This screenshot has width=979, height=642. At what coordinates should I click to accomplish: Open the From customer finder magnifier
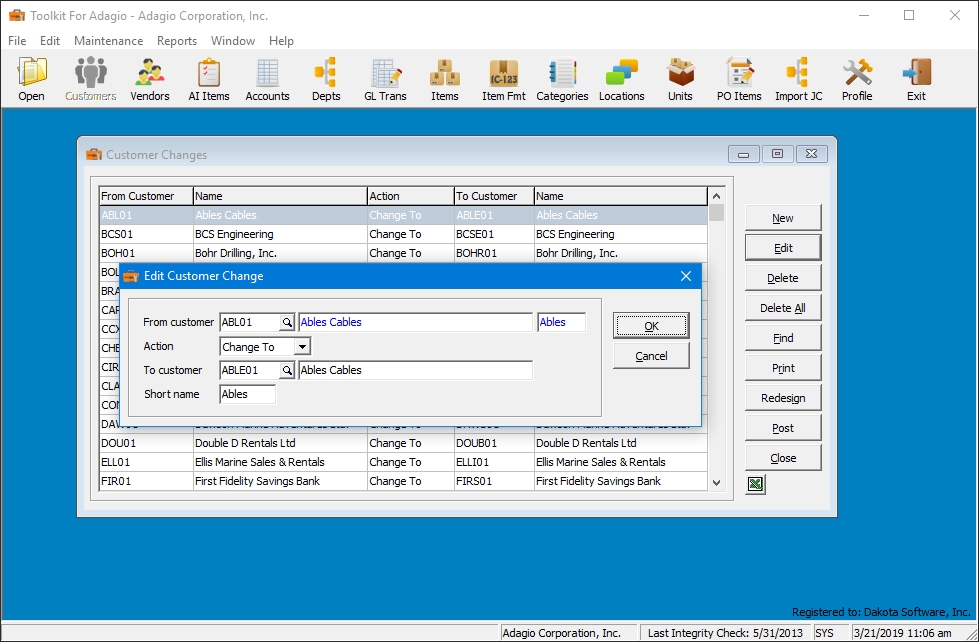(x=287, y=322)
